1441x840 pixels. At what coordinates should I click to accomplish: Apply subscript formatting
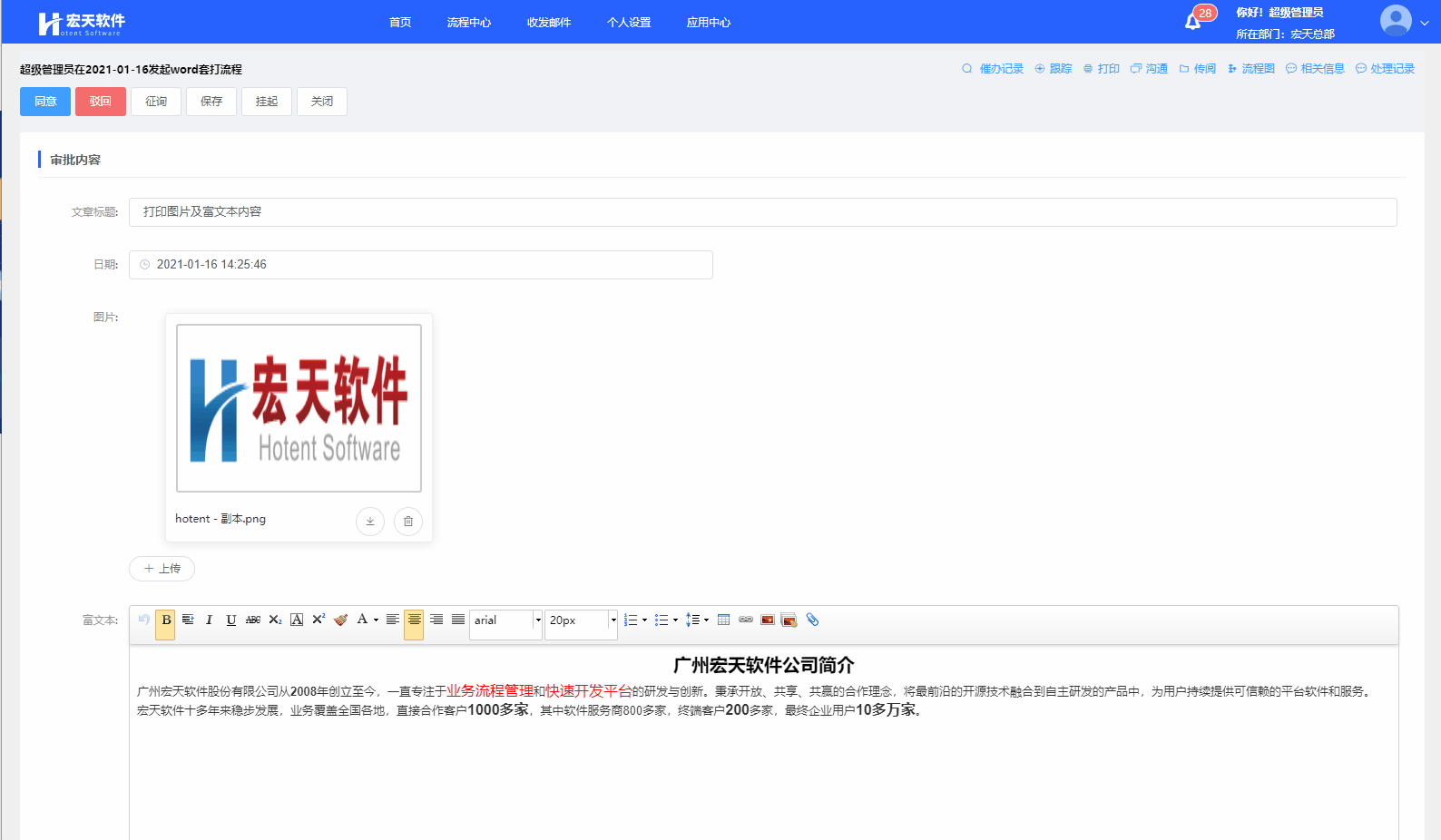(x=275, y=620)
